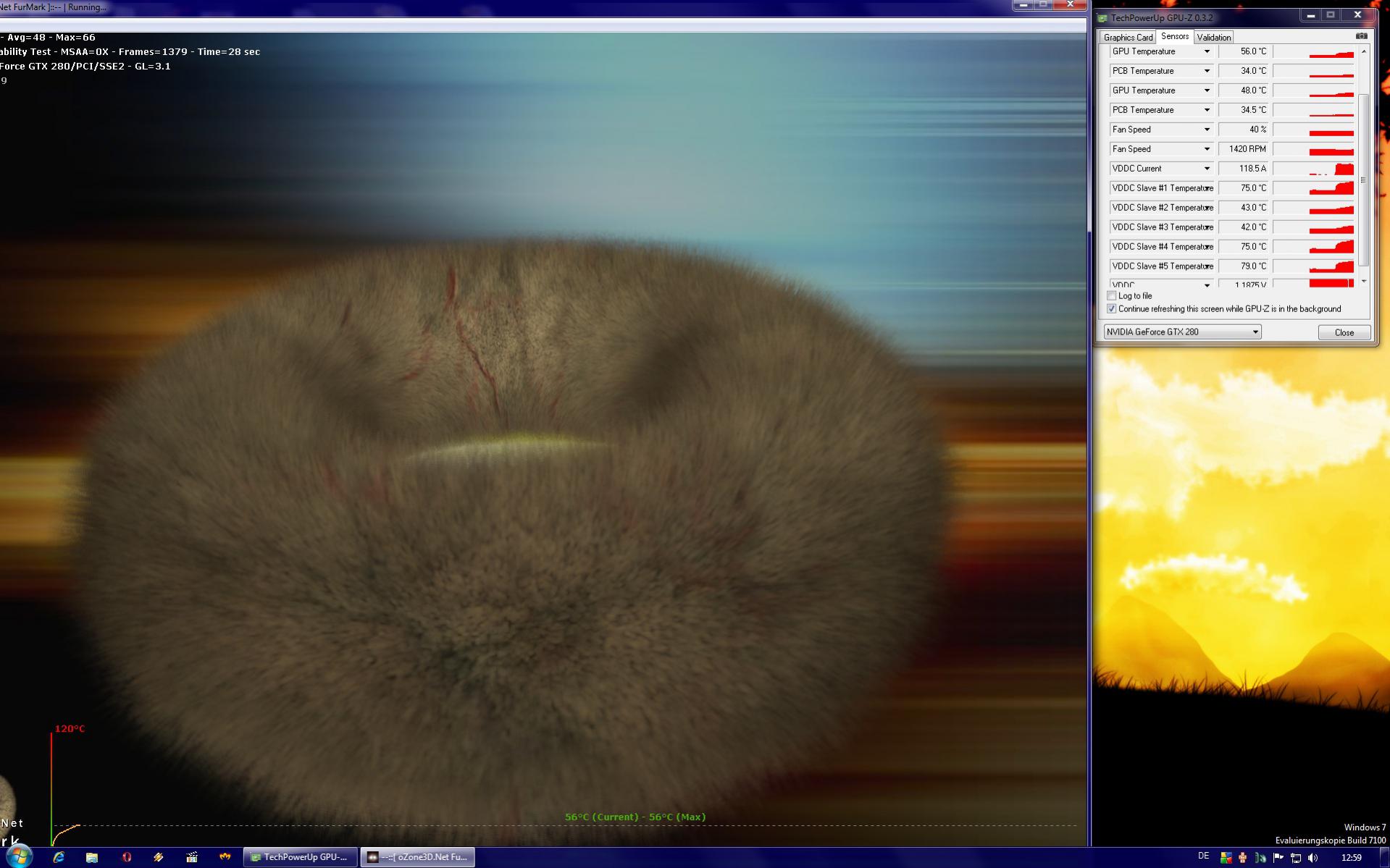The width and height of the screenshot is (1390, 868).
Task: Open Action Center flag tray icon
Action: point(1278,858)
